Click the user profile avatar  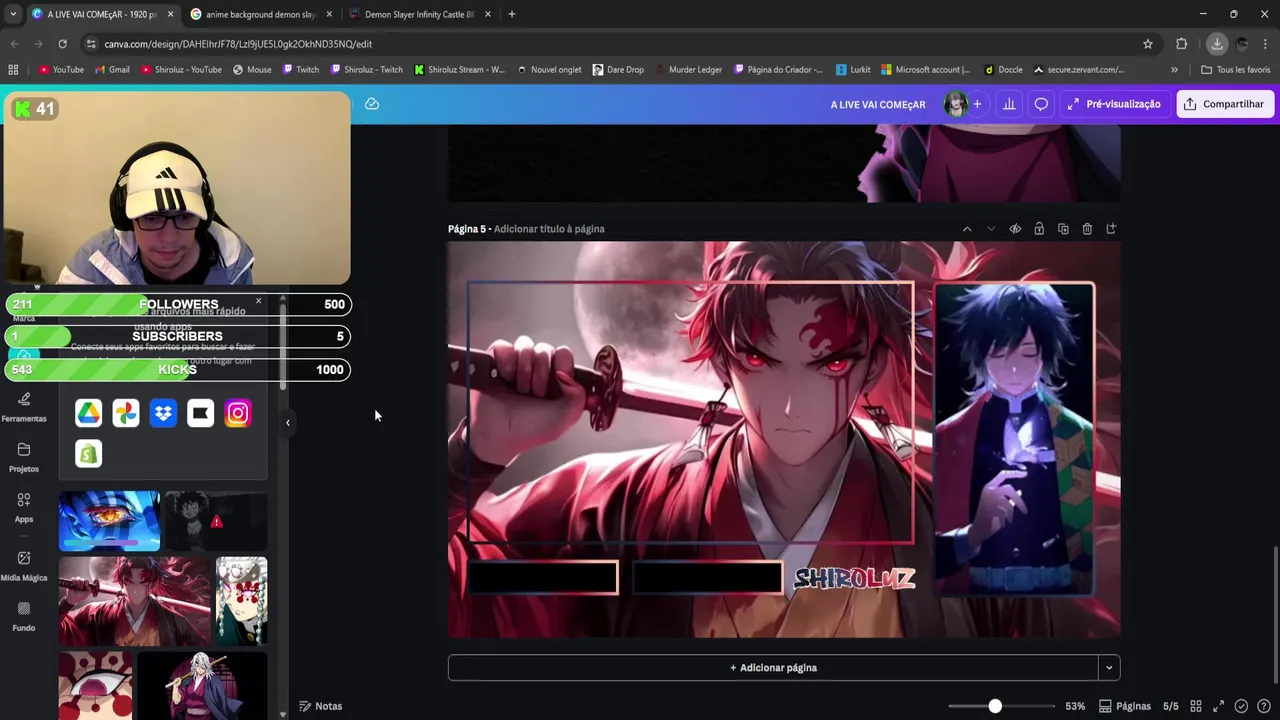click(x=955, y=104)
